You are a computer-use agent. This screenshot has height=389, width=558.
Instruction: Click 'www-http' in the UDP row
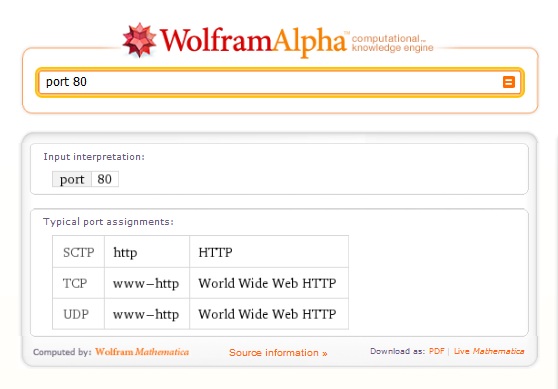tap(146, 314)
